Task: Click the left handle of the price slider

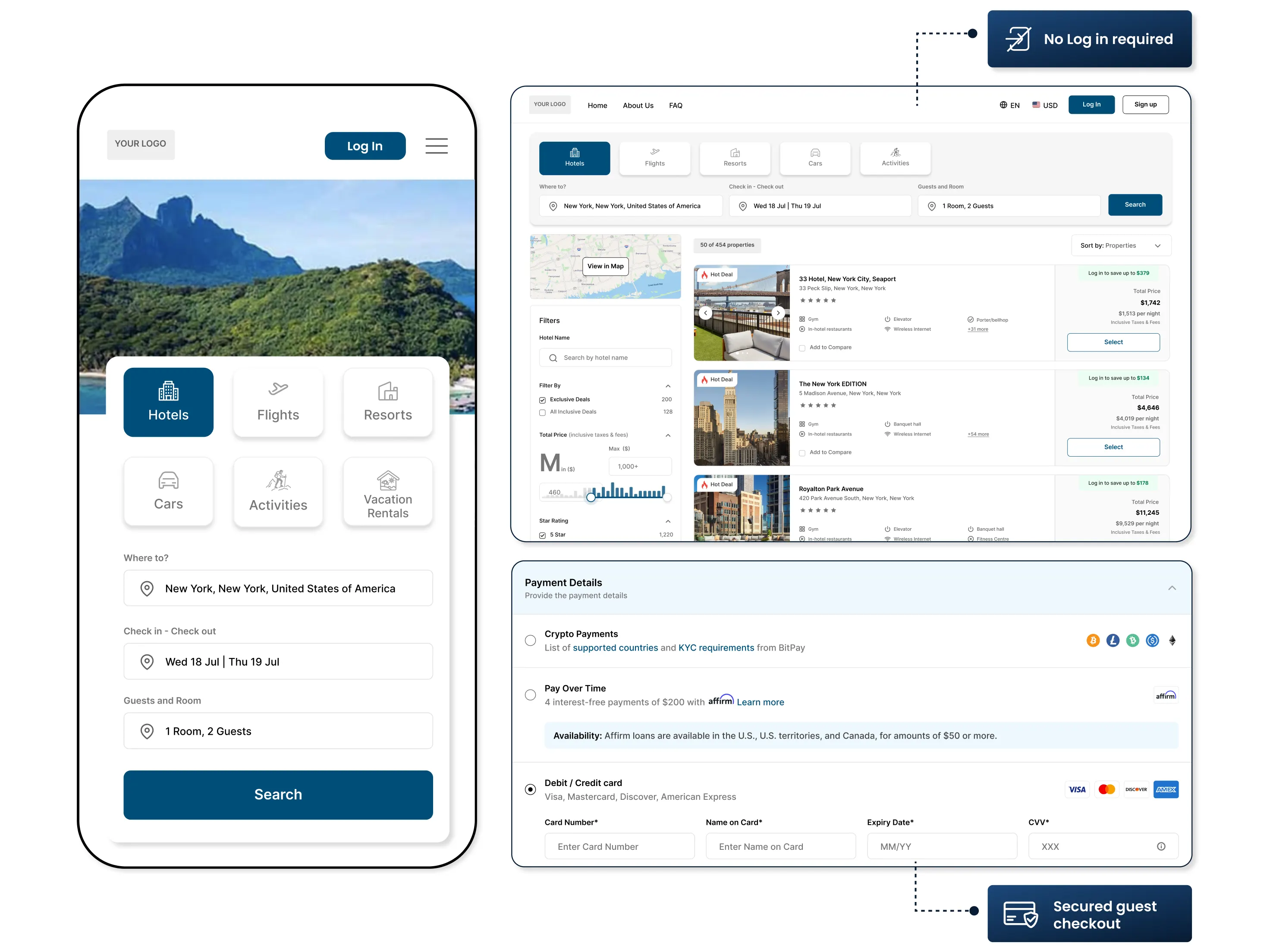Action: click(x=591, y=498)
